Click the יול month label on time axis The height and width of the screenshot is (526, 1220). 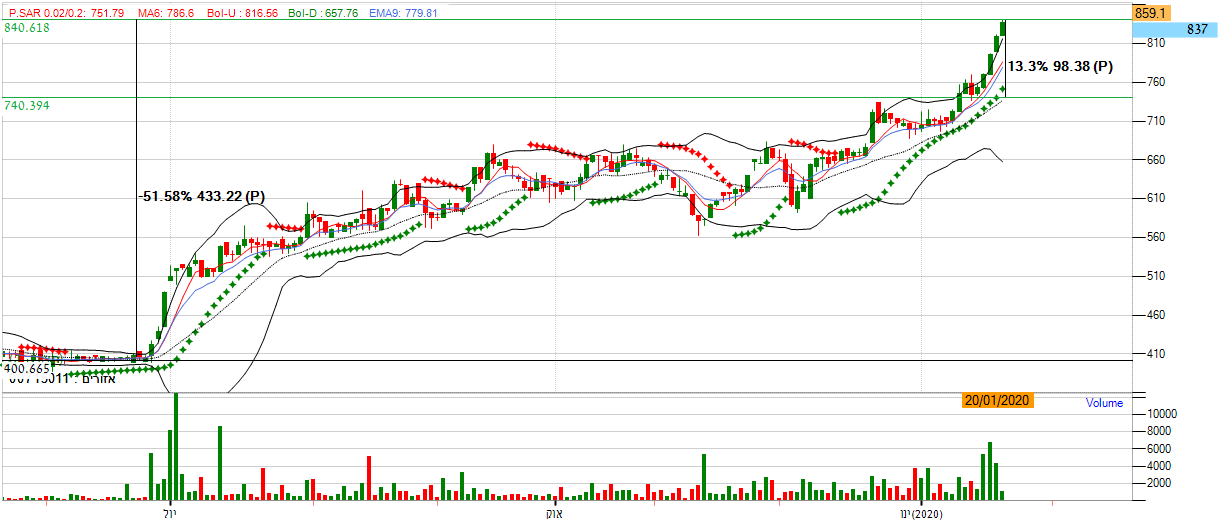(170, 514)
